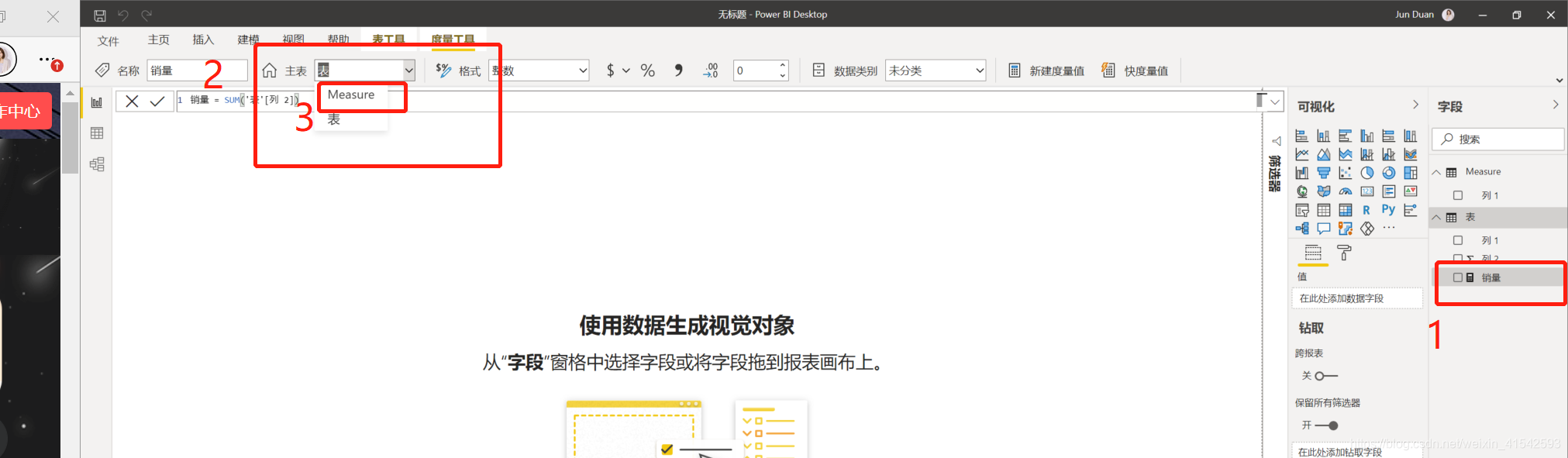
Task: Open the 数据类别 dropdown
Action: [x=936, y=71]
